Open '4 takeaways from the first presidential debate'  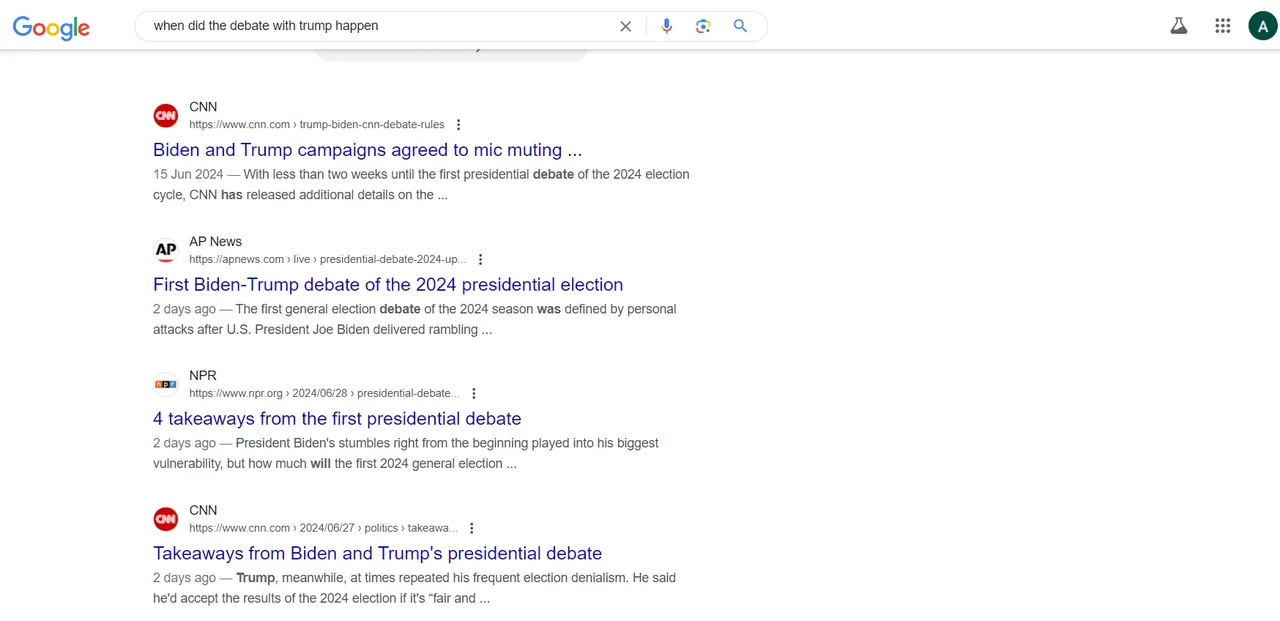[x=337, y=419]
